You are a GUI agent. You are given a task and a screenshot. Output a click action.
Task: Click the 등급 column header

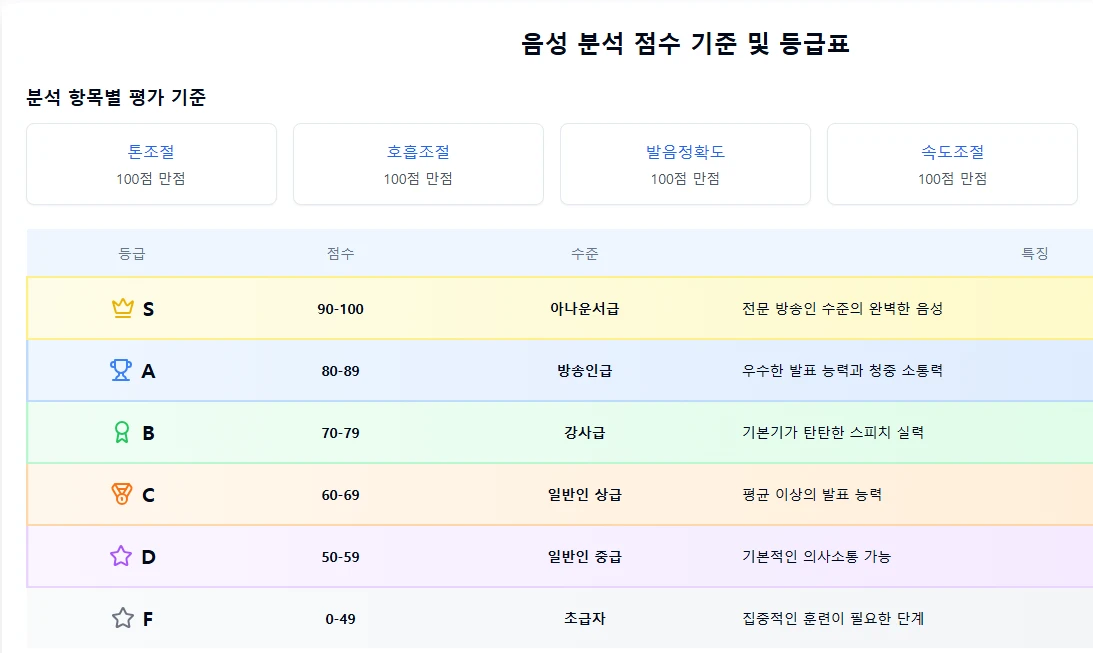click(x=132, y=254)
